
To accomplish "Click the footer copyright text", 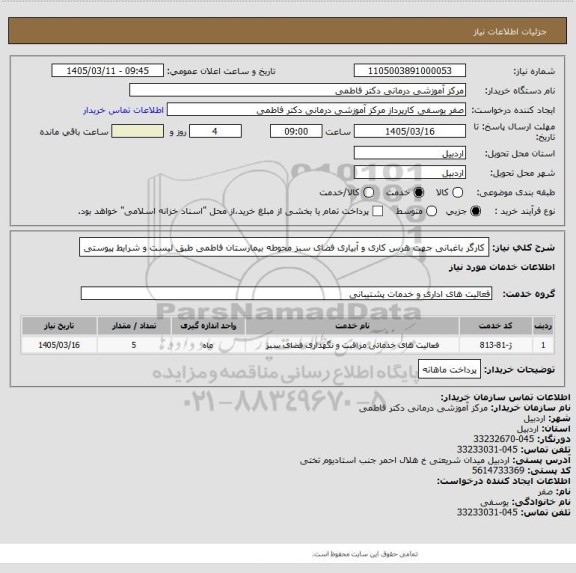I will pos(365,554).
